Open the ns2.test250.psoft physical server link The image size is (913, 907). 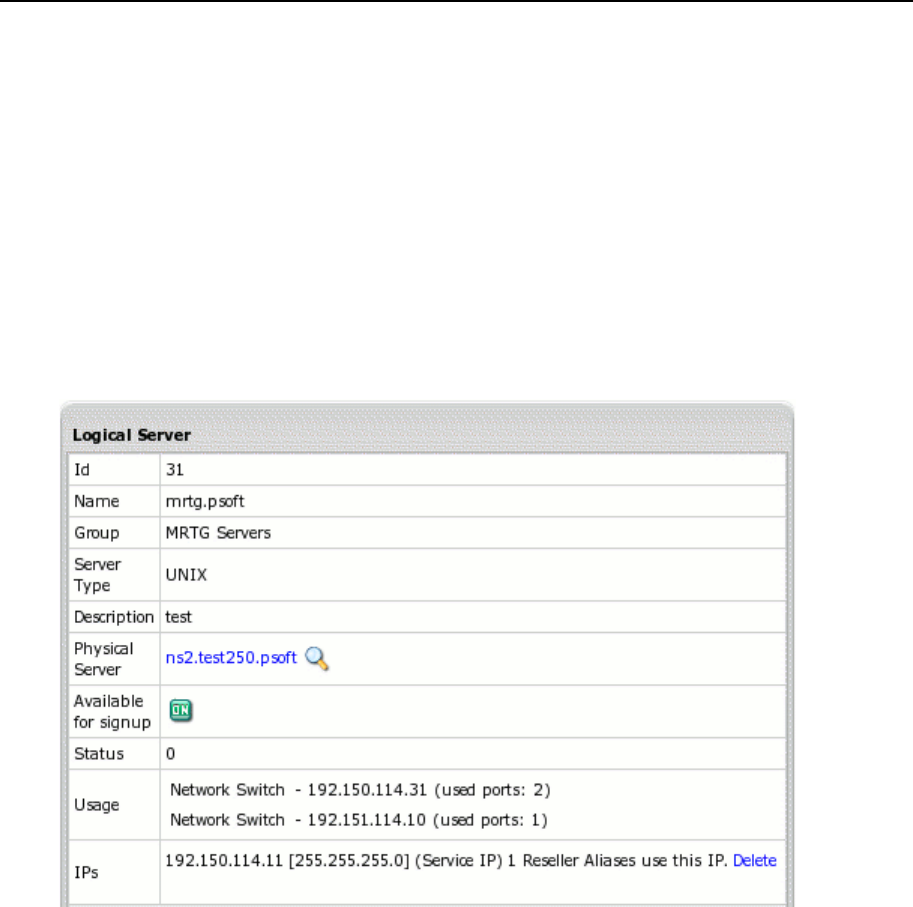(231, 658)
